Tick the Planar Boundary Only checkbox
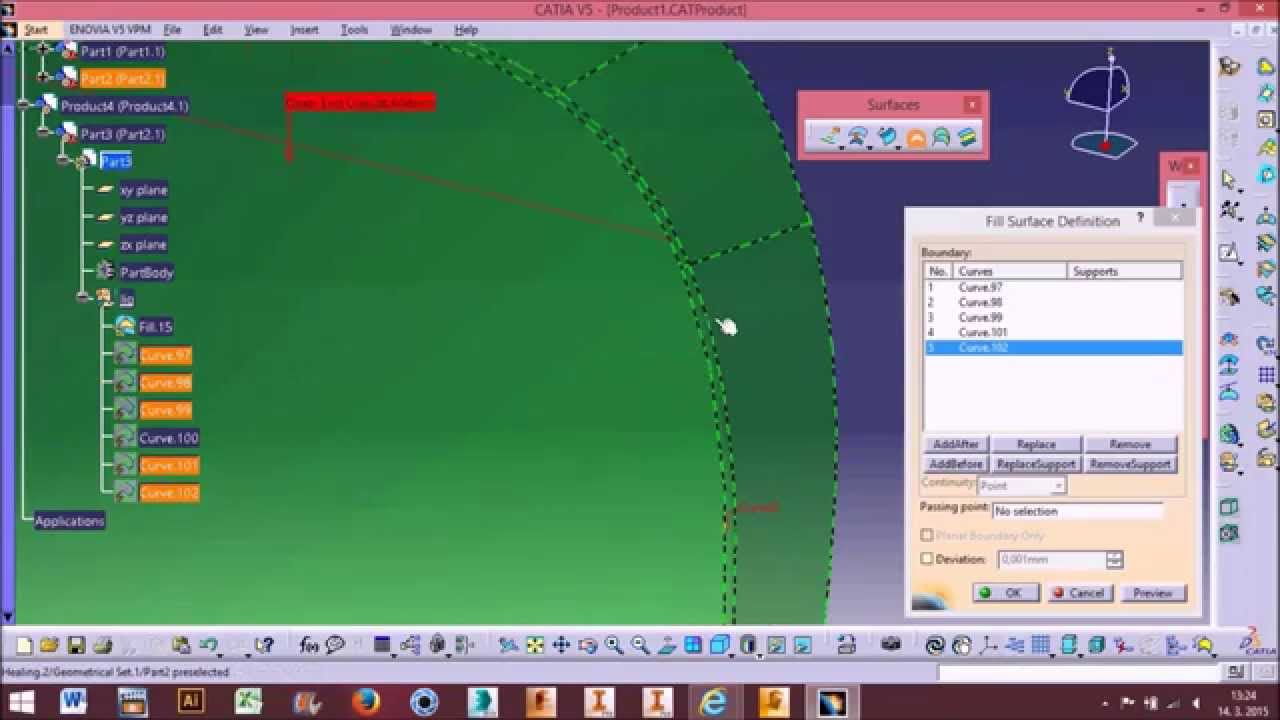Screen dimensions: 1280x720 [927, 536]
